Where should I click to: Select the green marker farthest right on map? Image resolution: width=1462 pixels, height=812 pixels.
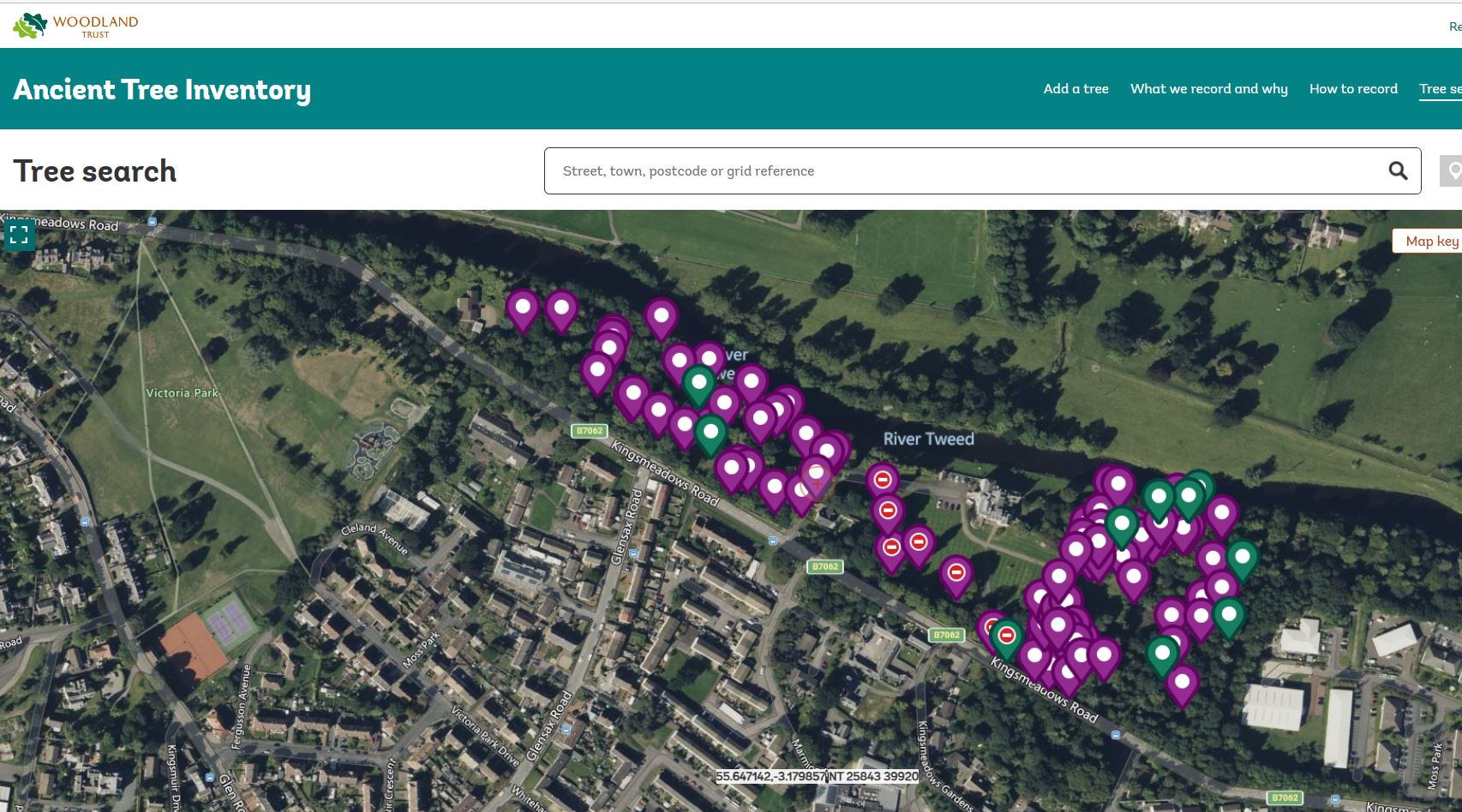click(x=1242, y=558)
